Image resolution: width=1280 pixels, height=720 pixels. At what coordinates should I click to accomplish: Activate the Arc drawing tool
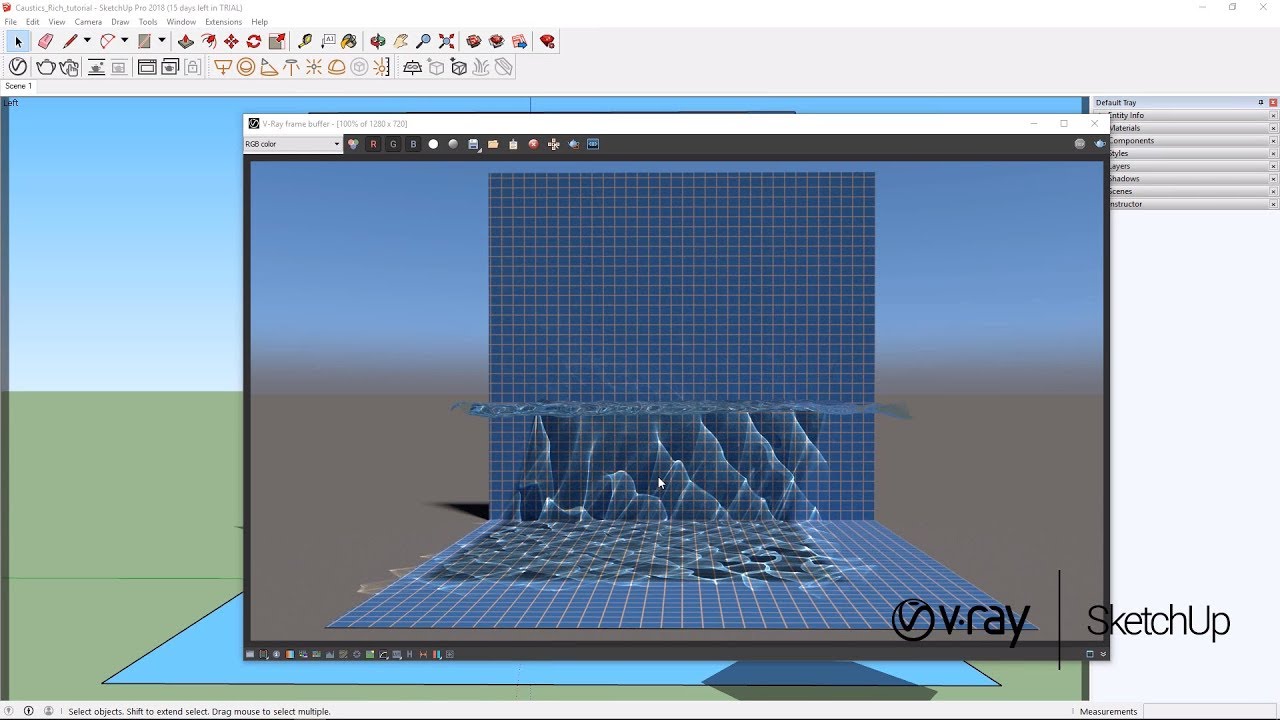[107, 41]
